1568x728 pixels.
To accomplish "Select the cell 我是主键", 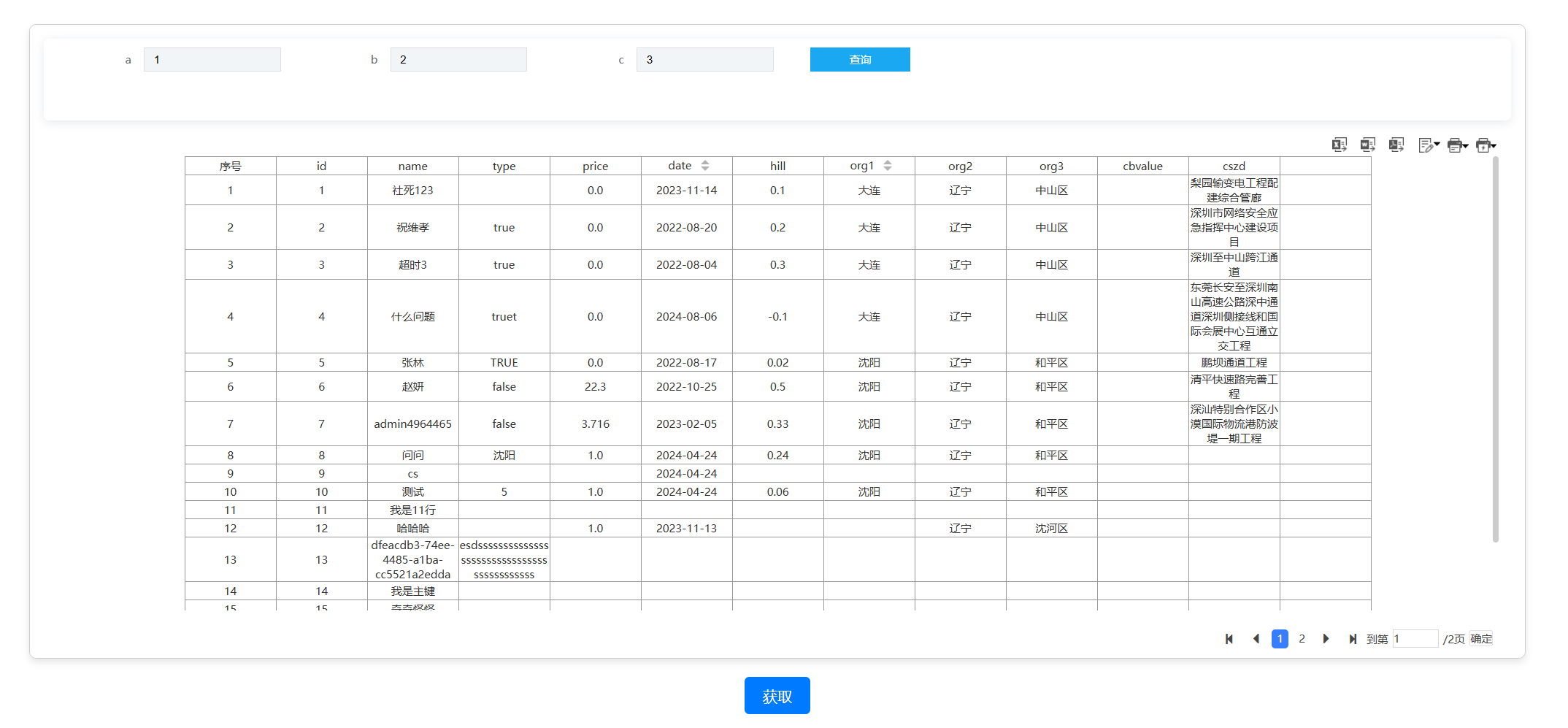I will 413,591.
